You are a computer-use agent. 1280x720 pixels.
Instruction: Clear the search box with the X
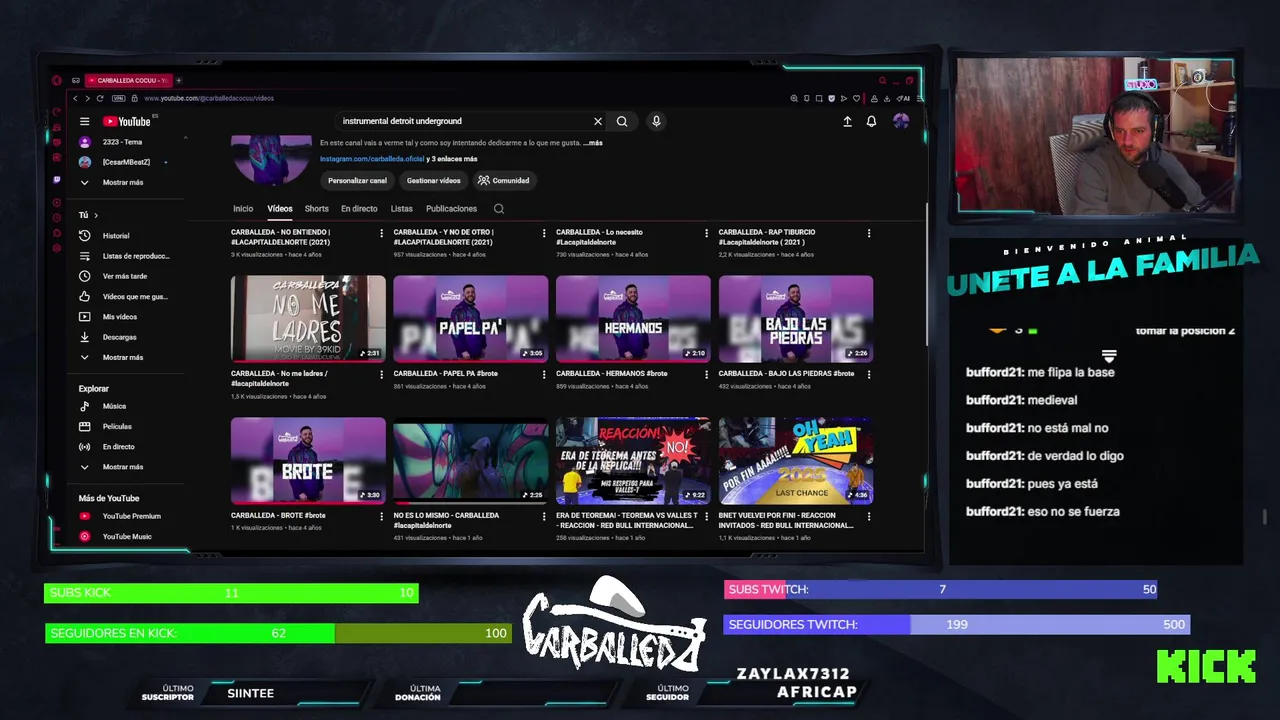click(598, 121)
